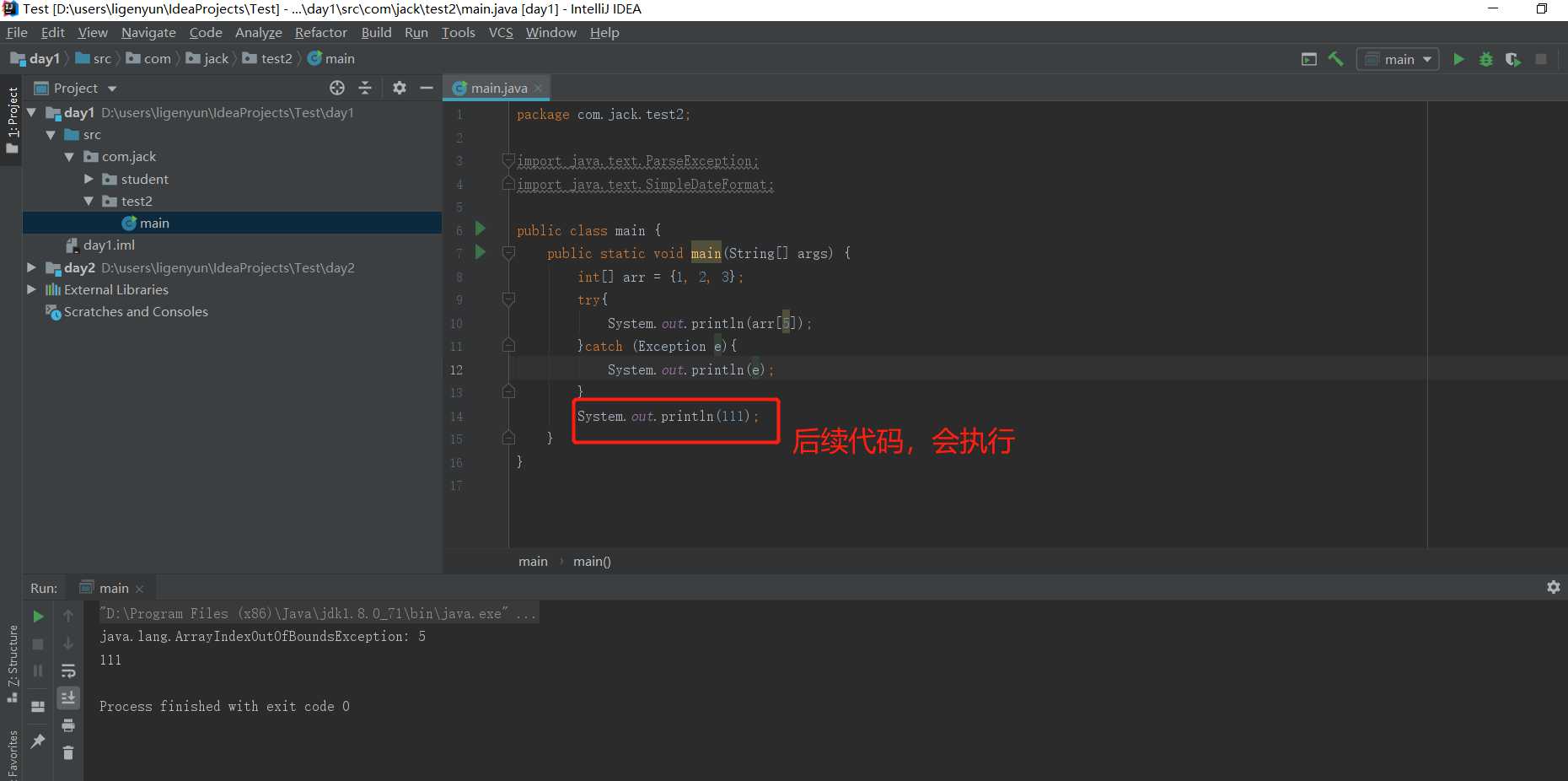Toggle scroll to end in console

68,698
